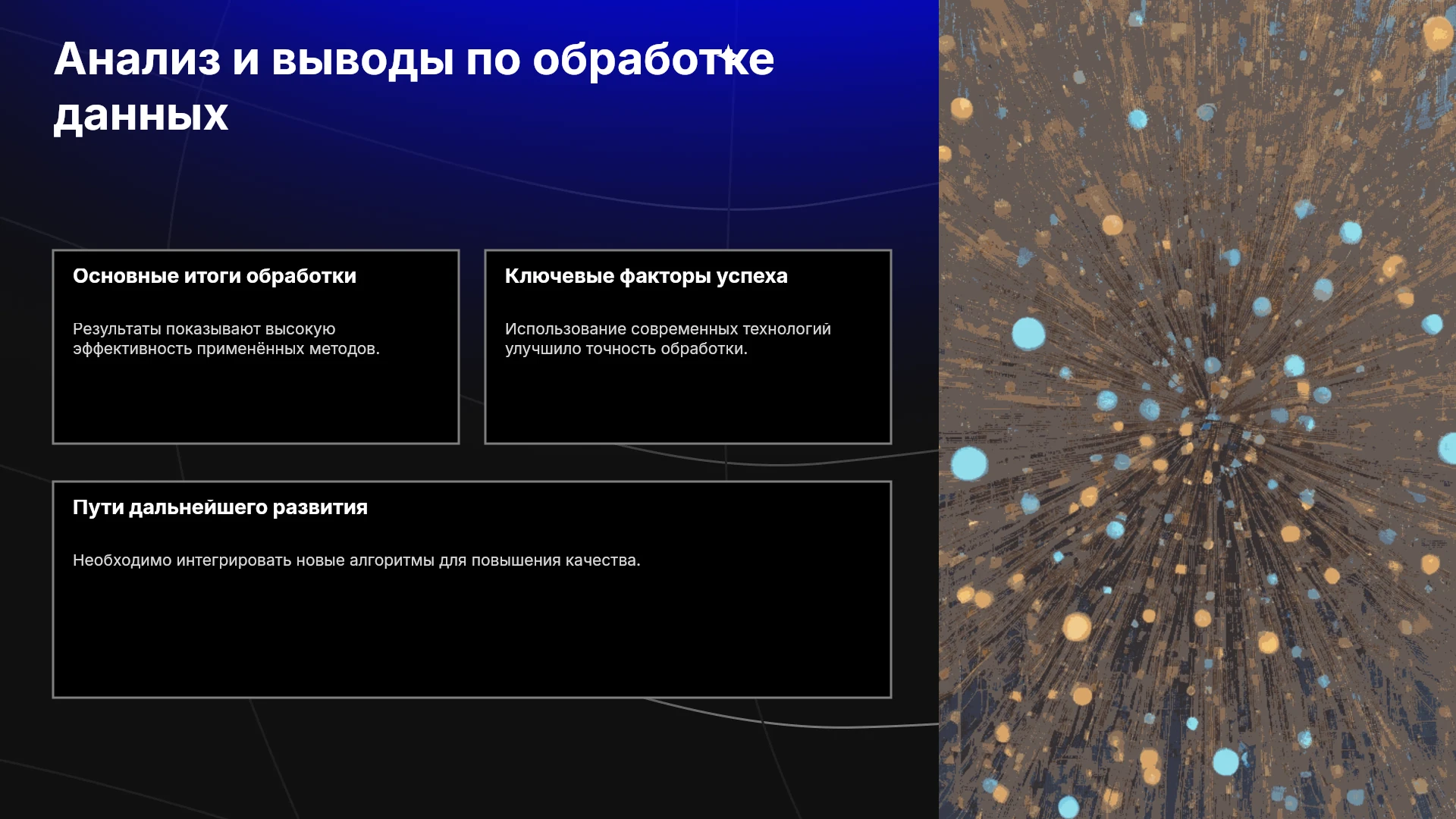The height and width of the screenshot is (819, 1456).
Task: Click the text "улучшило точность обработки."
Action: [626, 349]
